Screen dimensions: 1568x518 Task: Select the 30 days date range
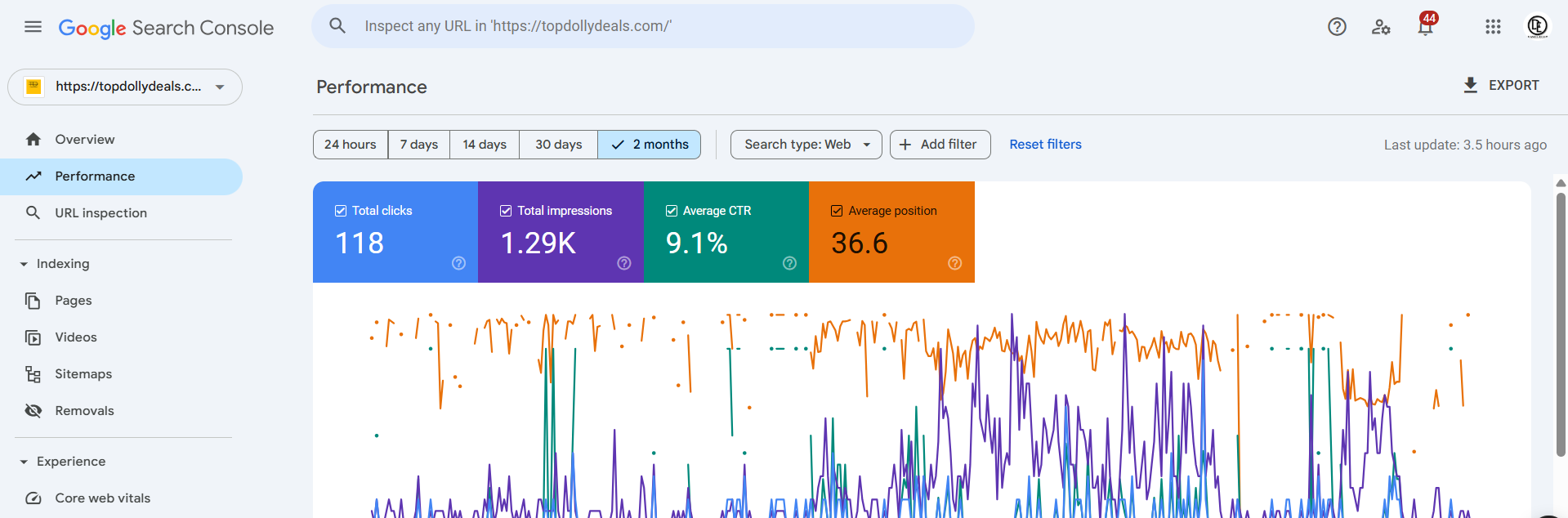click(x=558, y=145)
